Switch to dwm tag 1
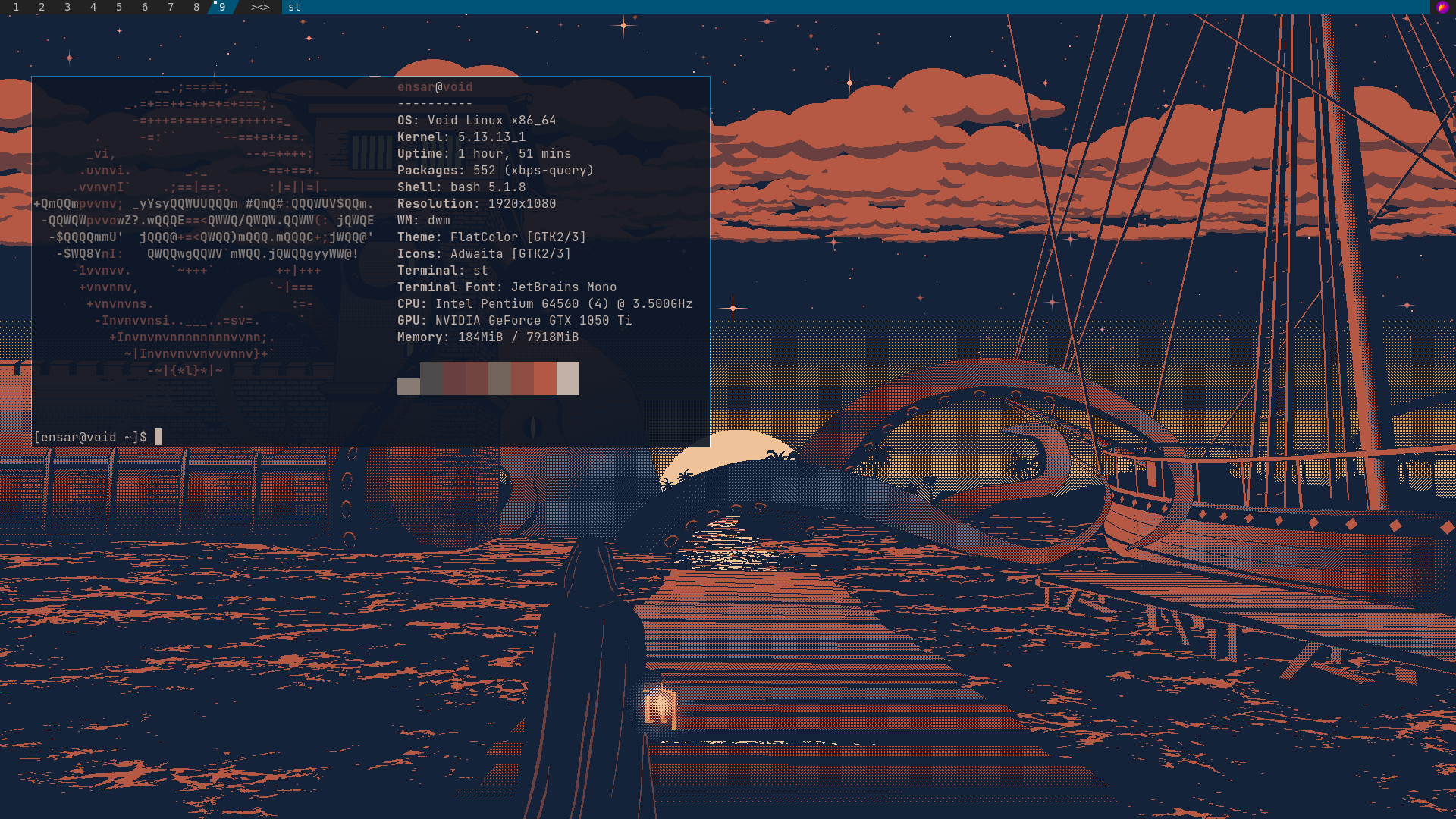The width and height of the screenshot is (1456, 819). [16, 7]
